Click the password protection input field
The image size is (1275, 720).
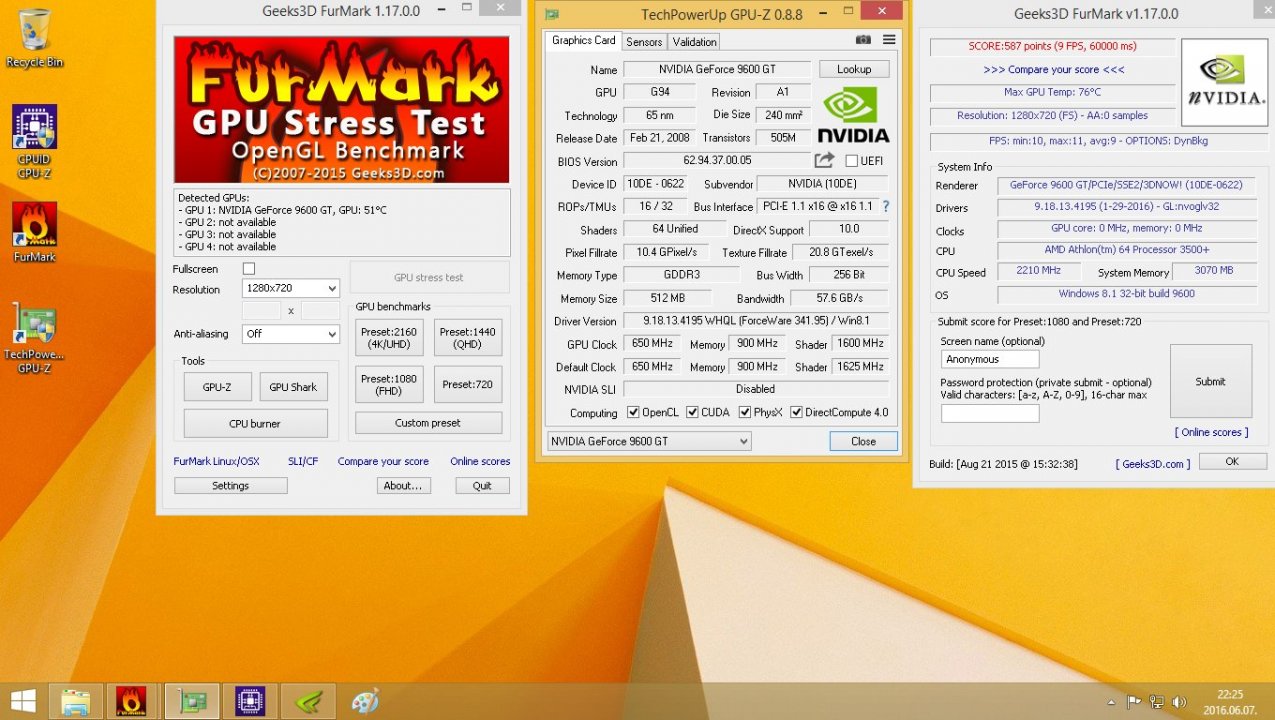click(x=990, y=412)
